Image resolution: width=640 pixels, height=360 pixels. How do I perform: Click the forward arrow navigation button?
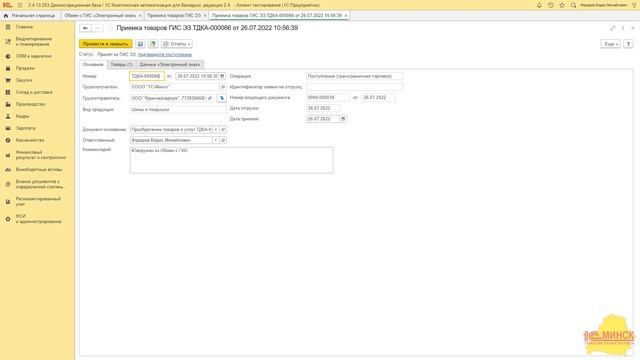[x=98, y=28]
